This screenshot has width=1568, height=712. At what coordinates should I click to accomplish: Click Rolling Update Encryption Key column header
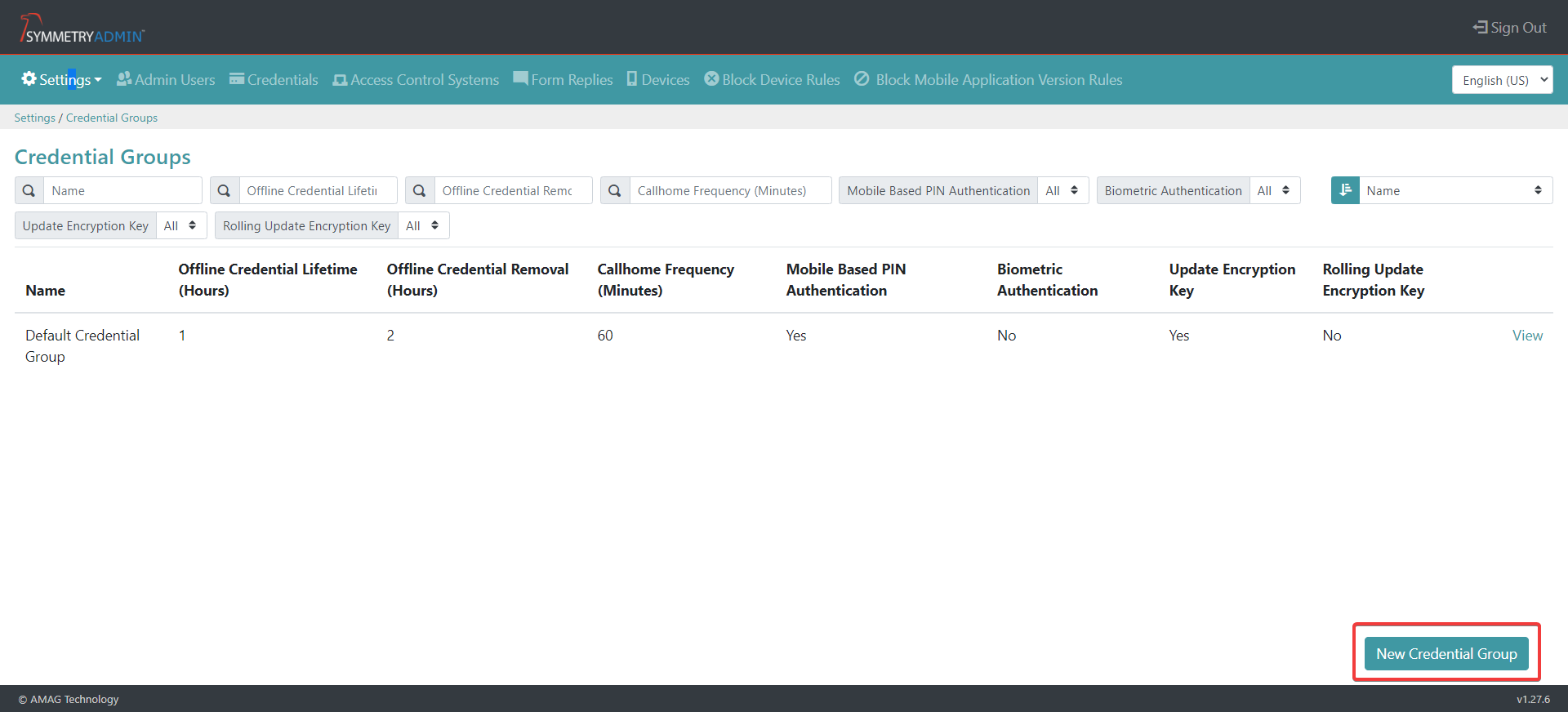(1374, 280)
